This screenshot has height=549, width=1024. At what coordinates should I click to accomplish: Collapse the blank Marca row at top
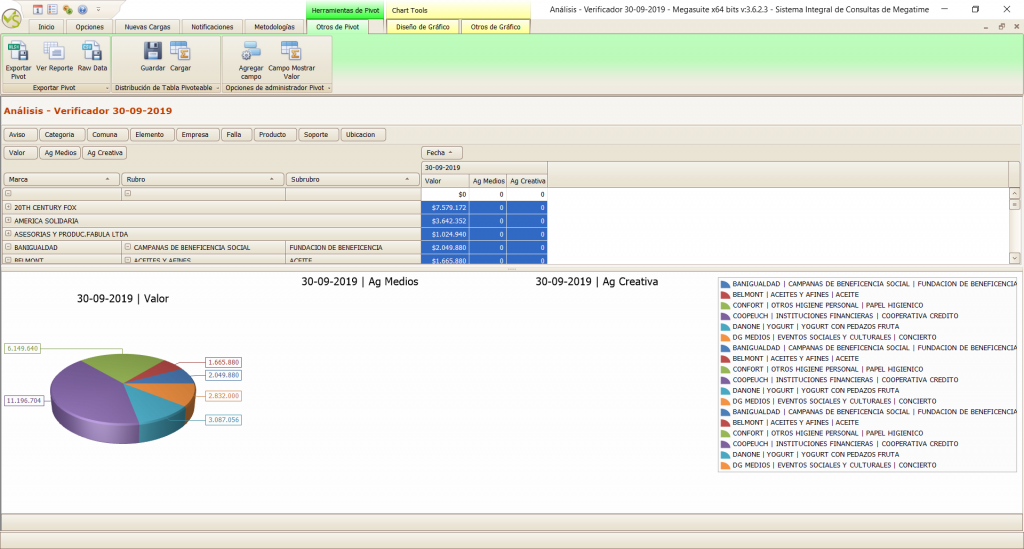point(8,193)
